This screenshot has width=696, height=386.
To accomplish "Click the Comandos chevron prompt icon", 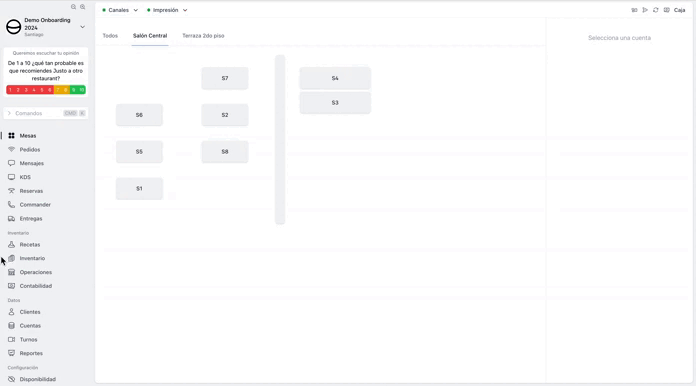I will coord(9,114).
